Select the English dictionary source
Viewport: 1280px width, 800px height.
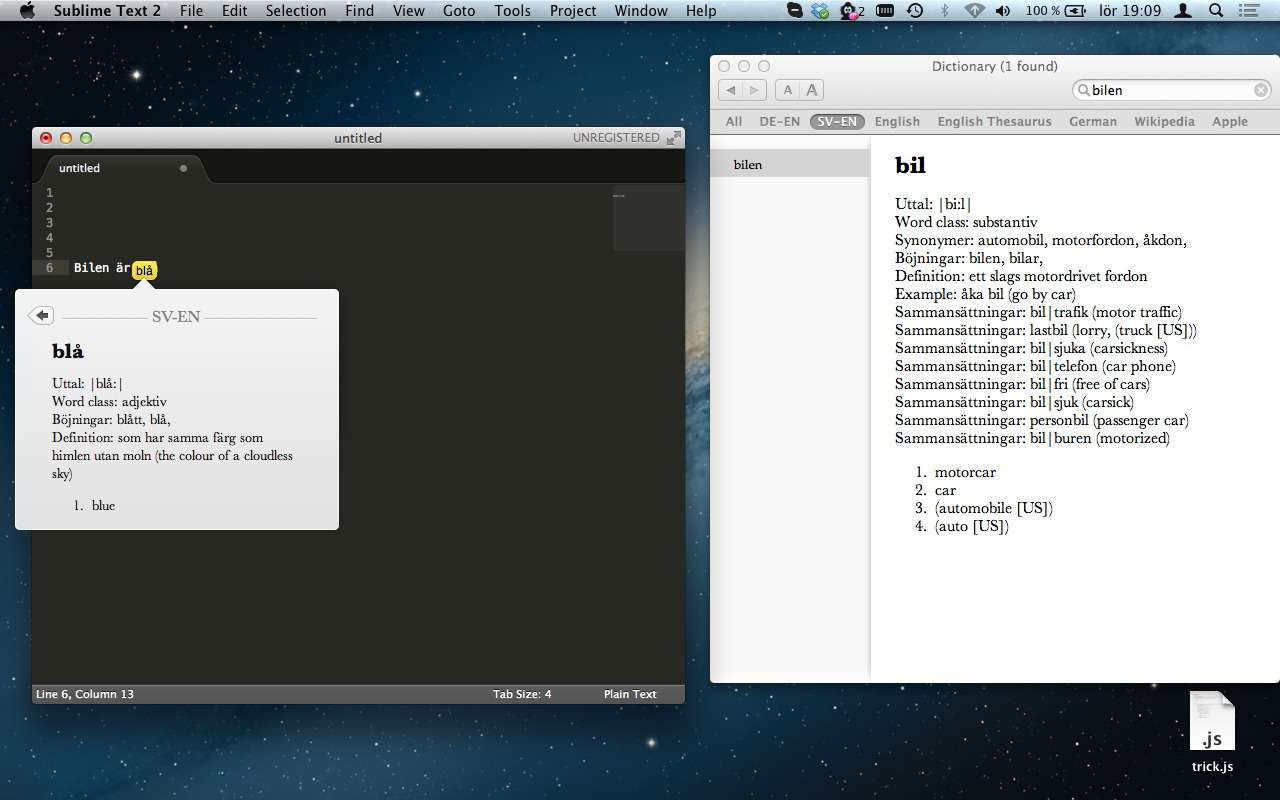tap(897, 121)
